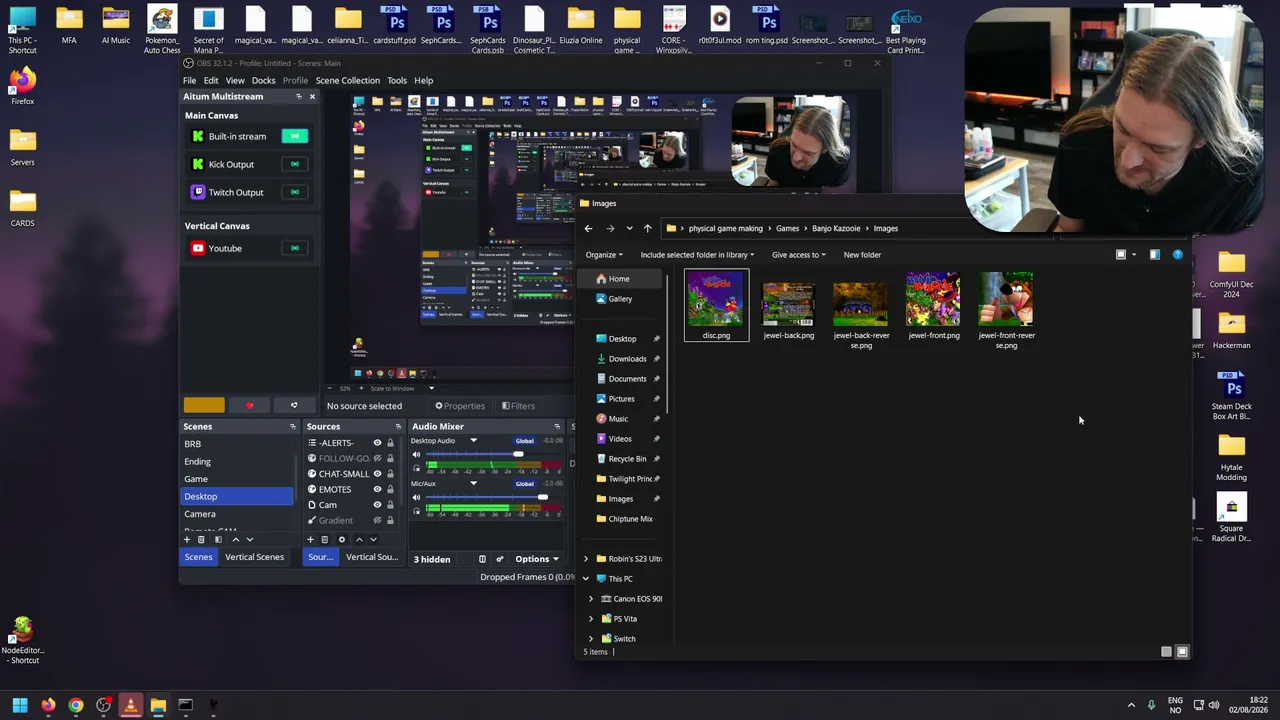This screenshot has height=720, width=1280.
Task: Open audio mixer Options dropdown
Action: [x=537, y=559]
